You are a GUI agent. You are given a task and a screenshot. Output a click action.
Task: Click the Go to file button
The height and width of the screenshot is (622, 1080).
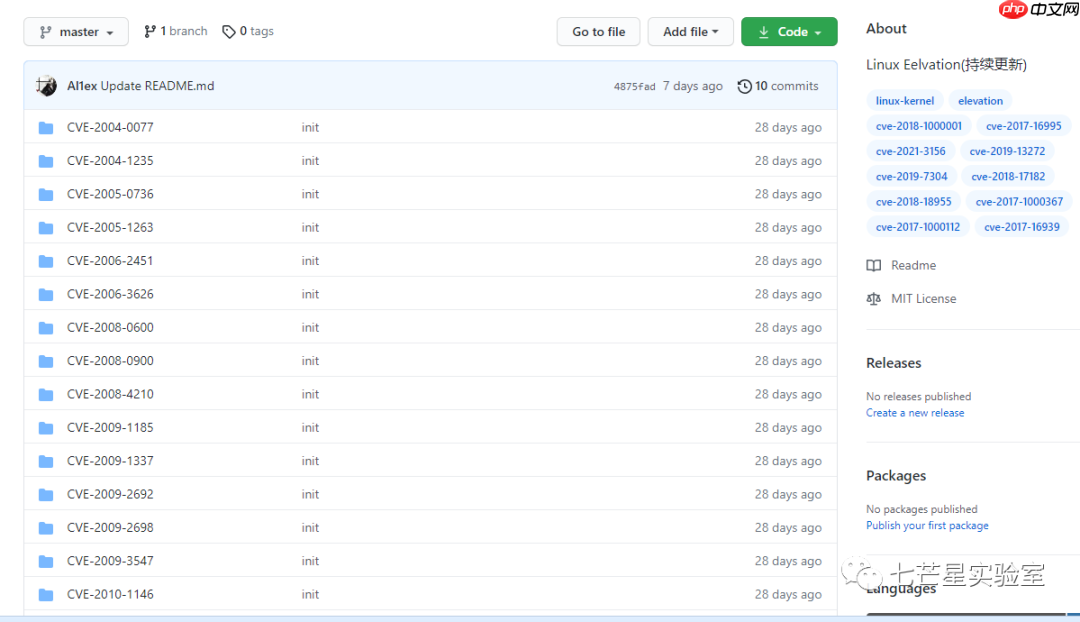[x=598, y=32]
